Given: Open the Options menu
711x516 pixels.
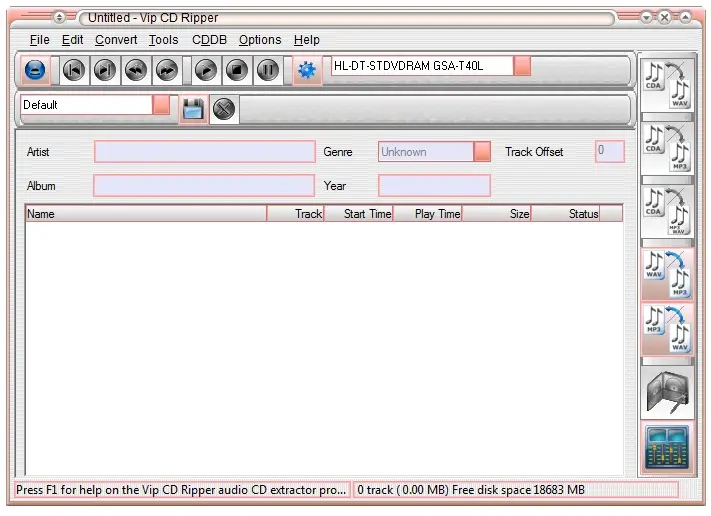Looking at the screenshot, I should [x=260, y=40].
